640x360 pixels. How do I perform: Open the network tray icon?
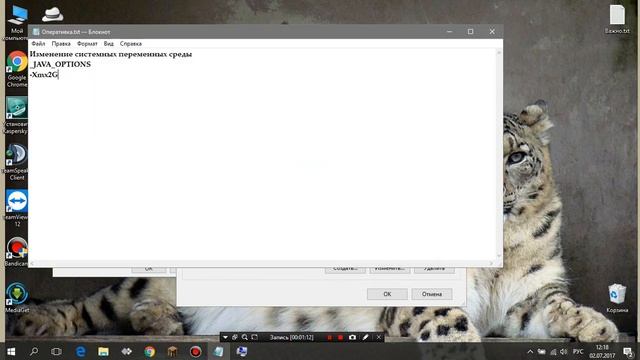pos(553,351)
